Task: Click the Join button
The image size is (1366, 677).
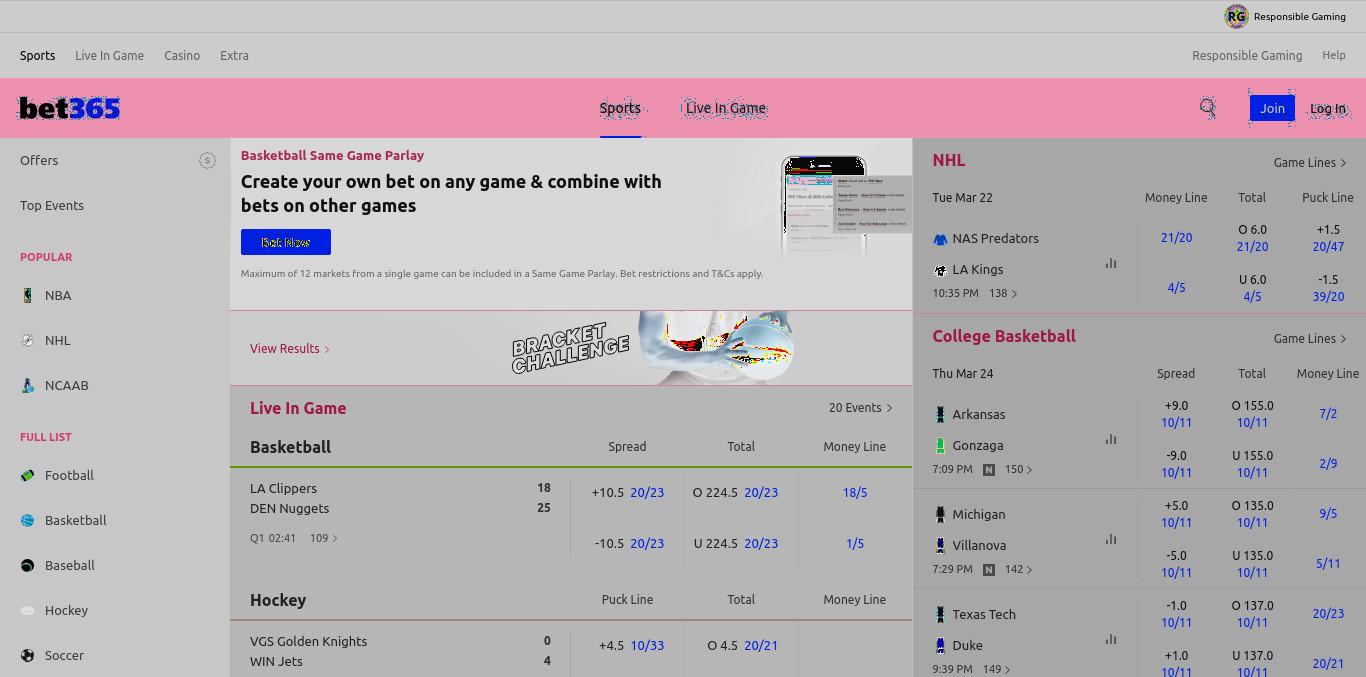Action: (1272, 108)
